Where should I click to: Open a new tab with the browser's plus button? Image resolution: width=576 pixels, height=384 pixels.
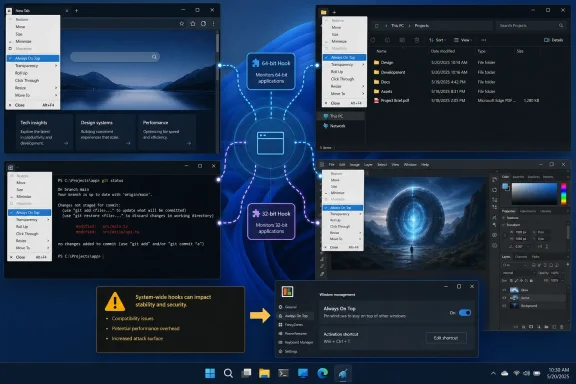click(x=76, y=11)
